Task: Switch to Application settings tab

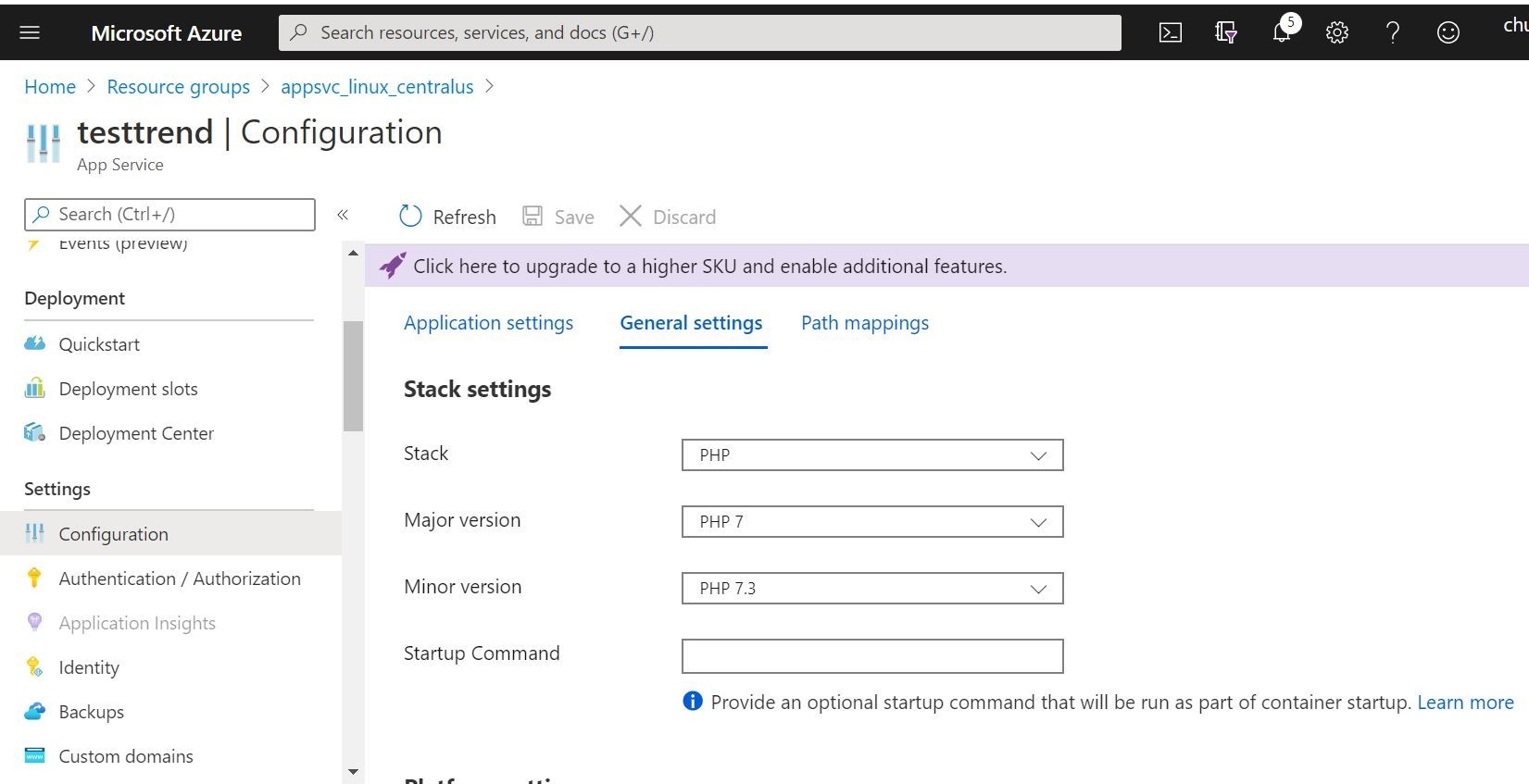Action: [488, 322]
